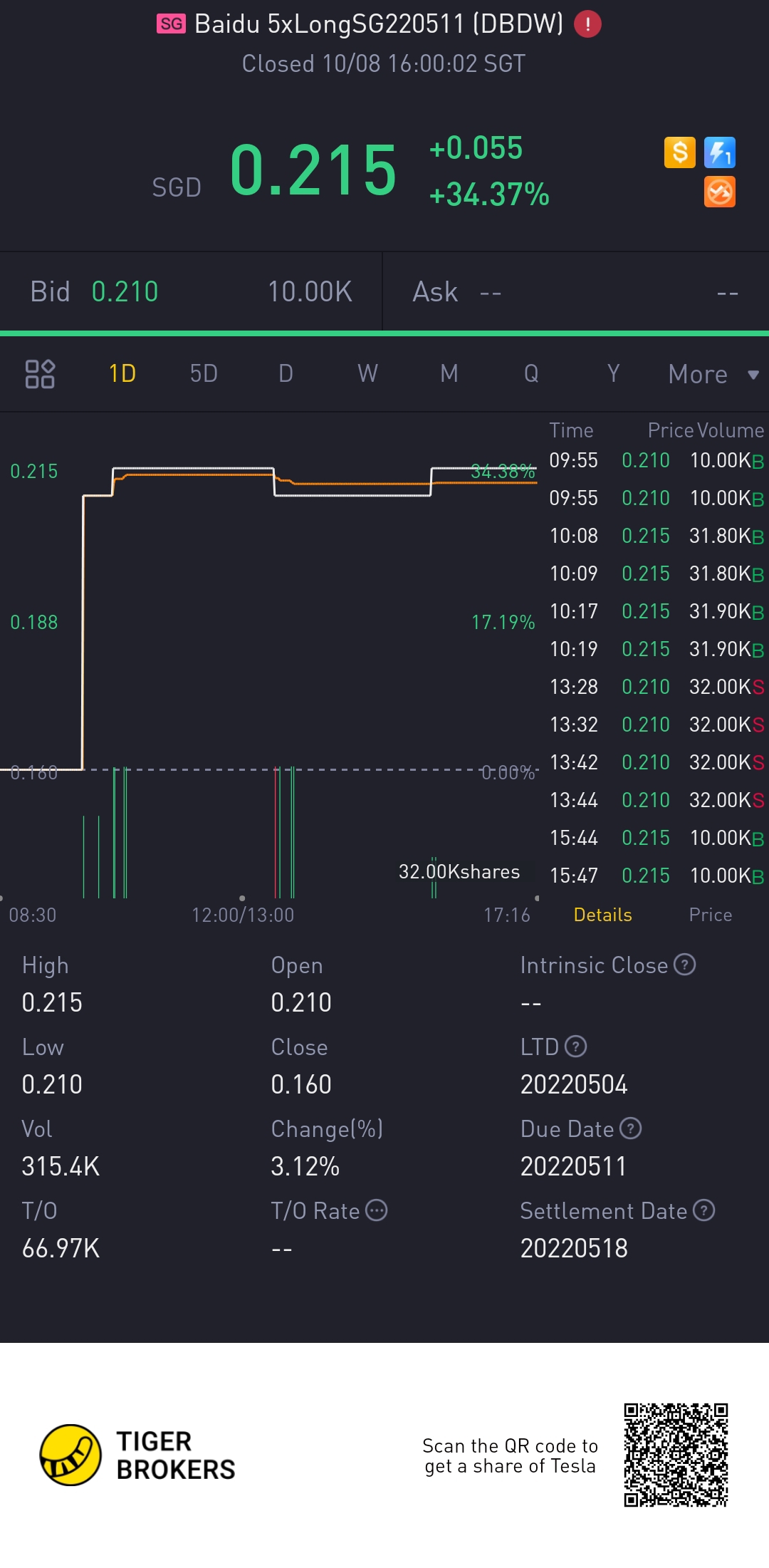
Task: Tap the LTD value 20220504
Action: [574, 1084]
